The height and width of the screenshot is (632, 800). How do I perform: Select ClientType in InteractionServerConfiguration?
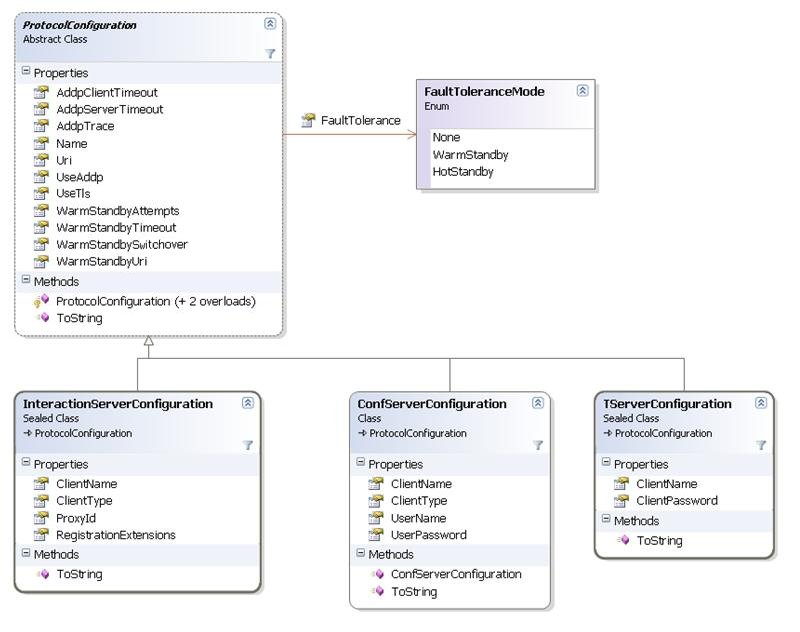tap(84, 501)
